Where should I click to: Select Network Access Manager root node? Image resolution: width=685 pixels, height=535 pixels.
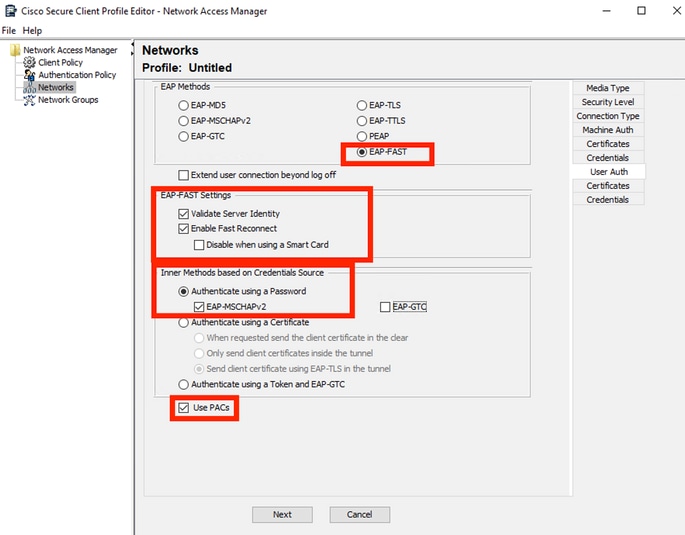click(70, 50)
